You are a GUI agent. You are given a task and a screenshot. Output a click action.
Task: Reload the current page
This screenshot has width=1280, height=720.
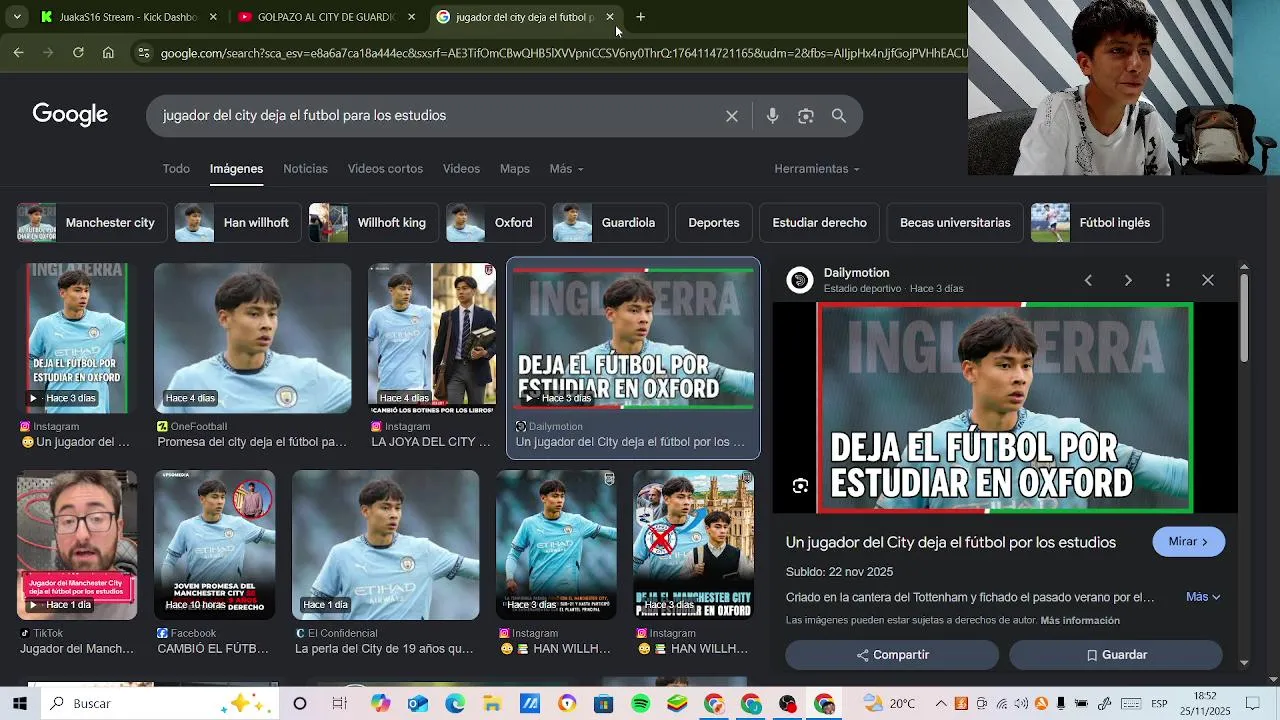click(x=78, y=53)
